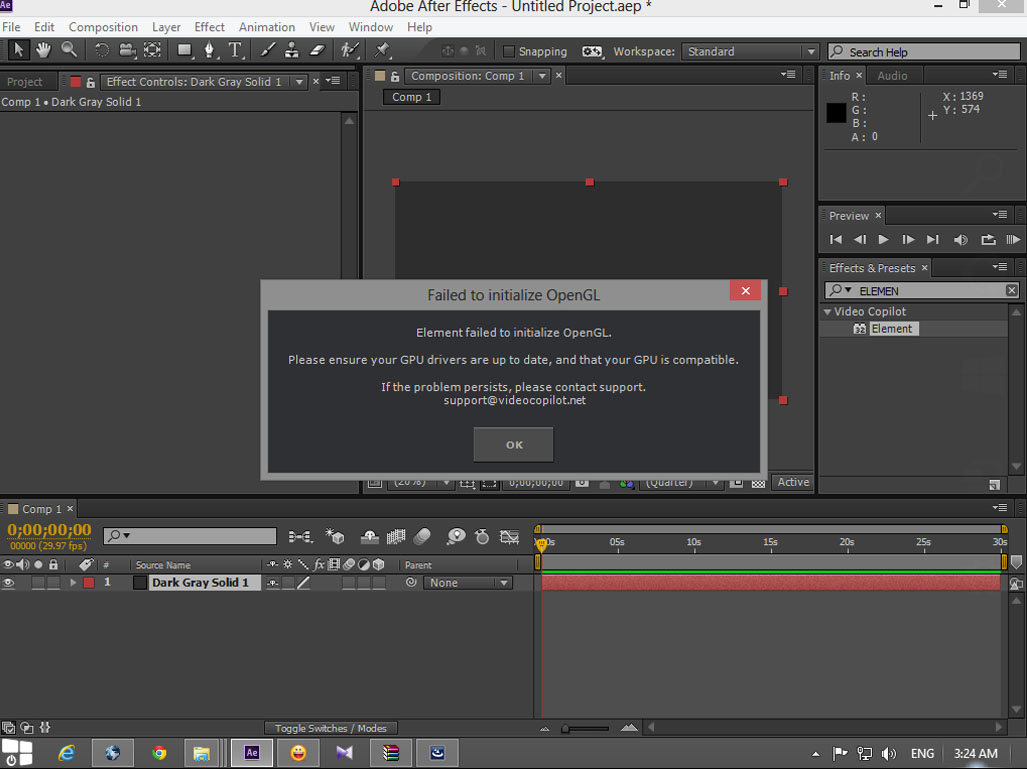Toggle shy switch for Dark Gray Solid 1
Screen dimensions: 1027x769
272,582
